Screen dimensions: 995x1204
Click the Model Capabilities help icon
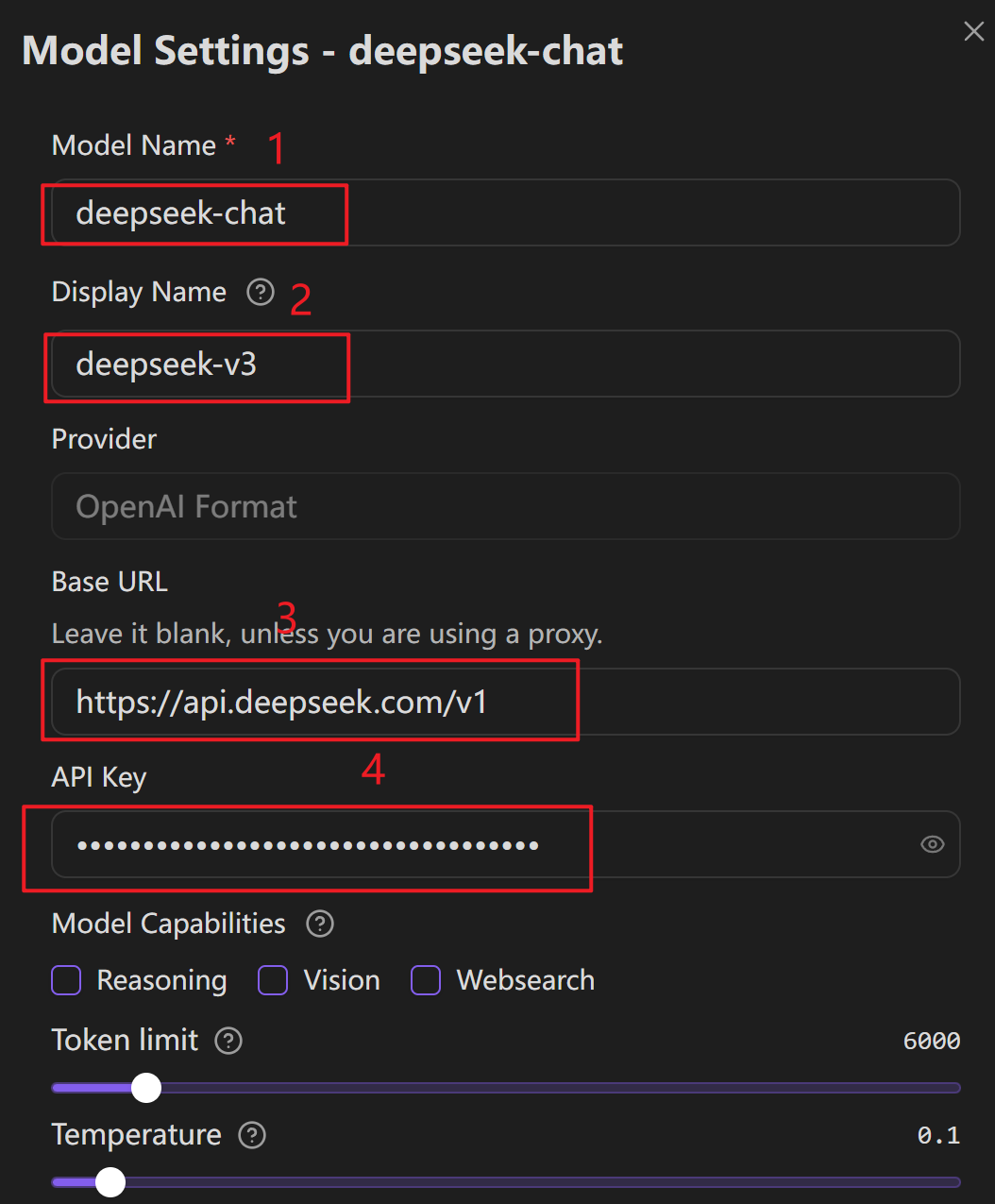click(x=320, y=924)
